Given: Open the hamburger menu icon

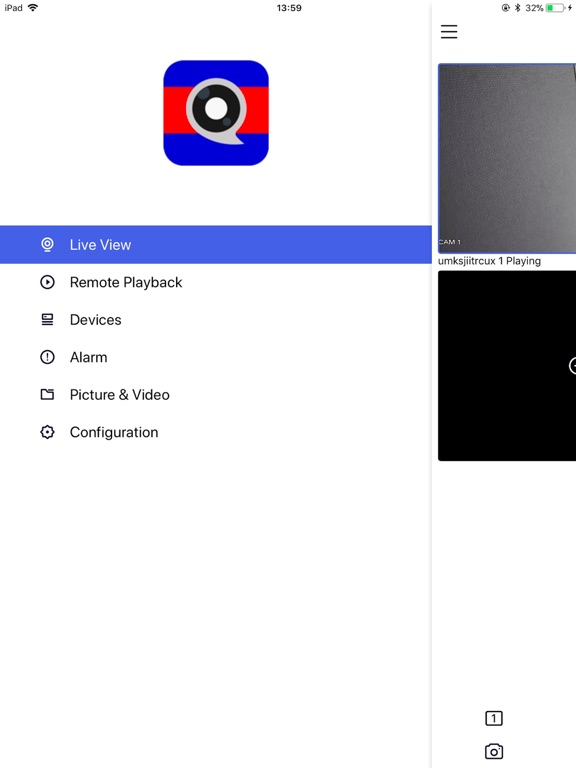Looking at the screenshot, I should 449,32.
